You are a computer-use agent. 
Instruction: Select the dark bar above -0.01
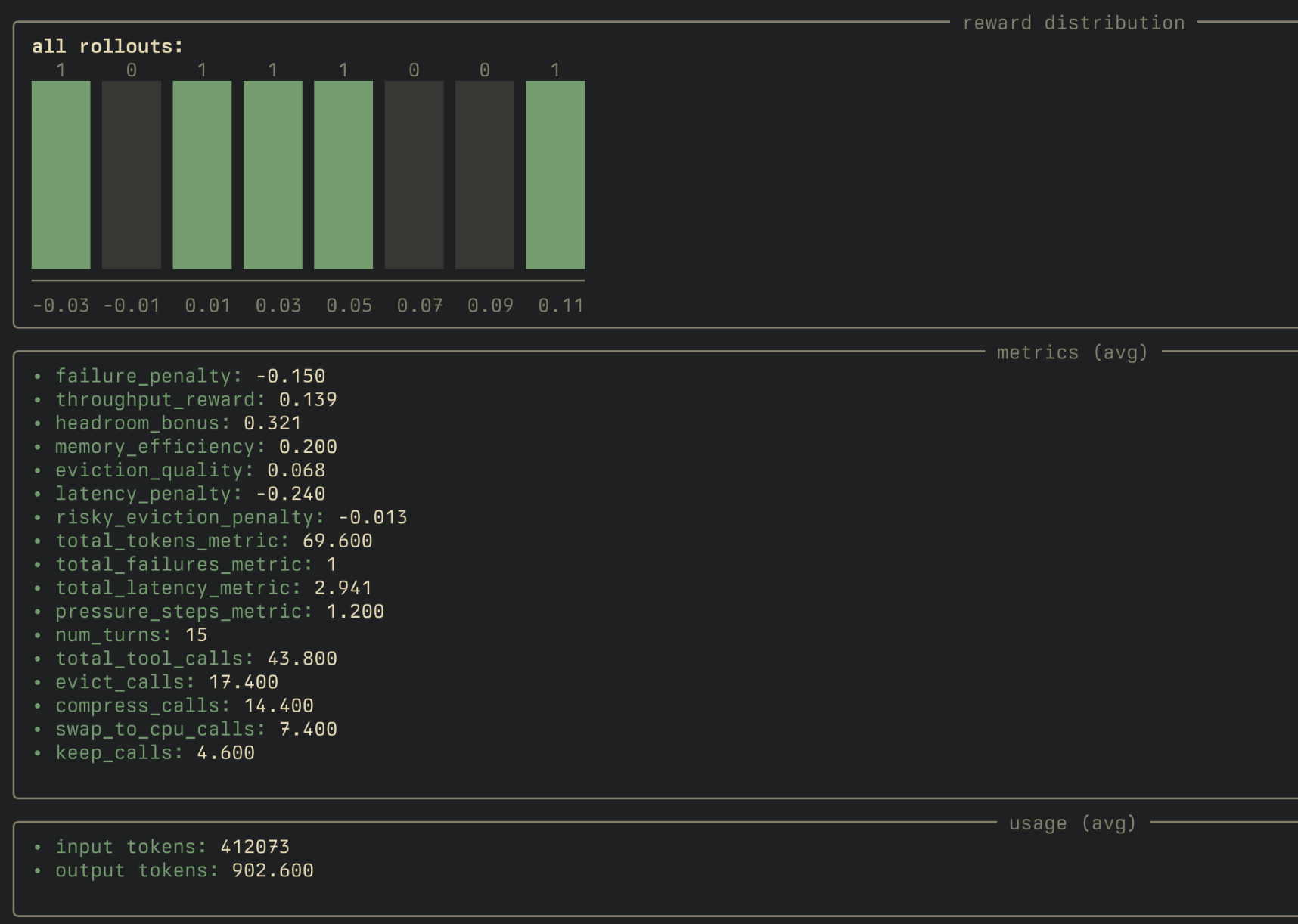pyautogui.click(x=132, y=175)
